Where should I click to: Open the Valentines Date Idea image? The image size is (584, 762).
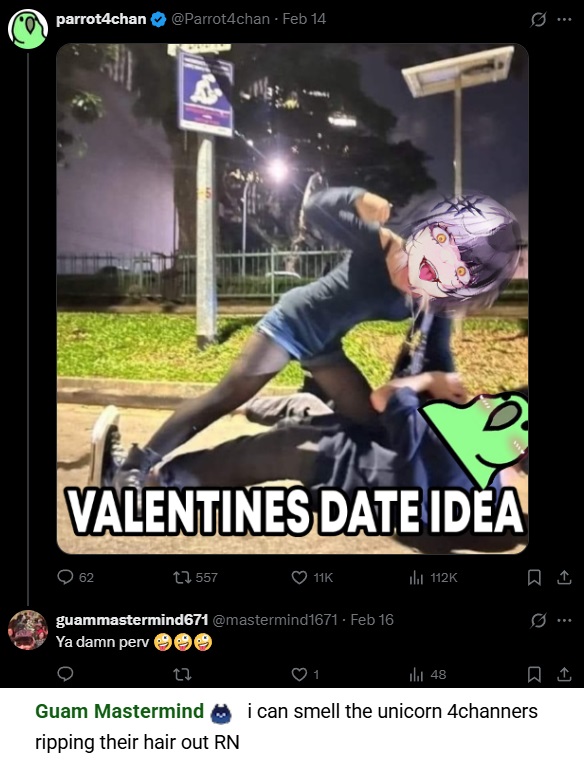[x=292, y=299]
